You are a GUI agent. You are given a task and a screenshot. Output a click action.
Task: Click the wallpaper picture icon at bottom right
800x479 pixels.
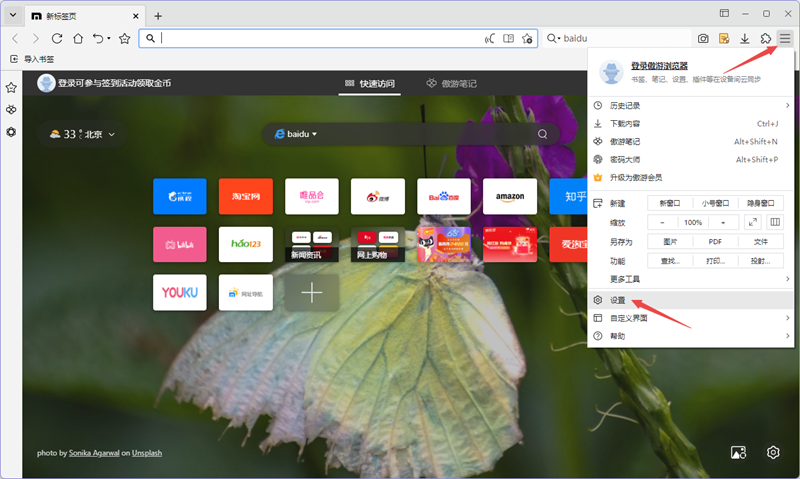pyautogui.click(x=738, y=452)
